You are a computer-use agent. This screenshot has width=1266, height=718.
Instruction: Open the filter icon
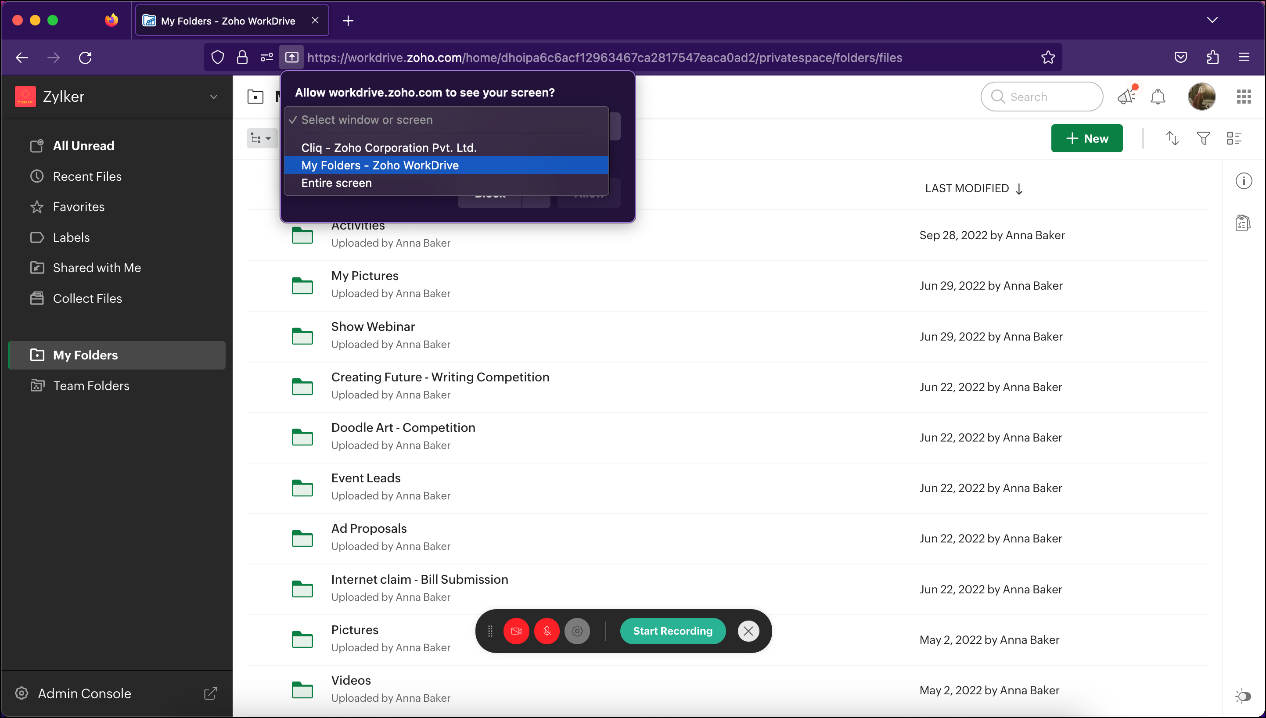click(x=1204, y=138)
